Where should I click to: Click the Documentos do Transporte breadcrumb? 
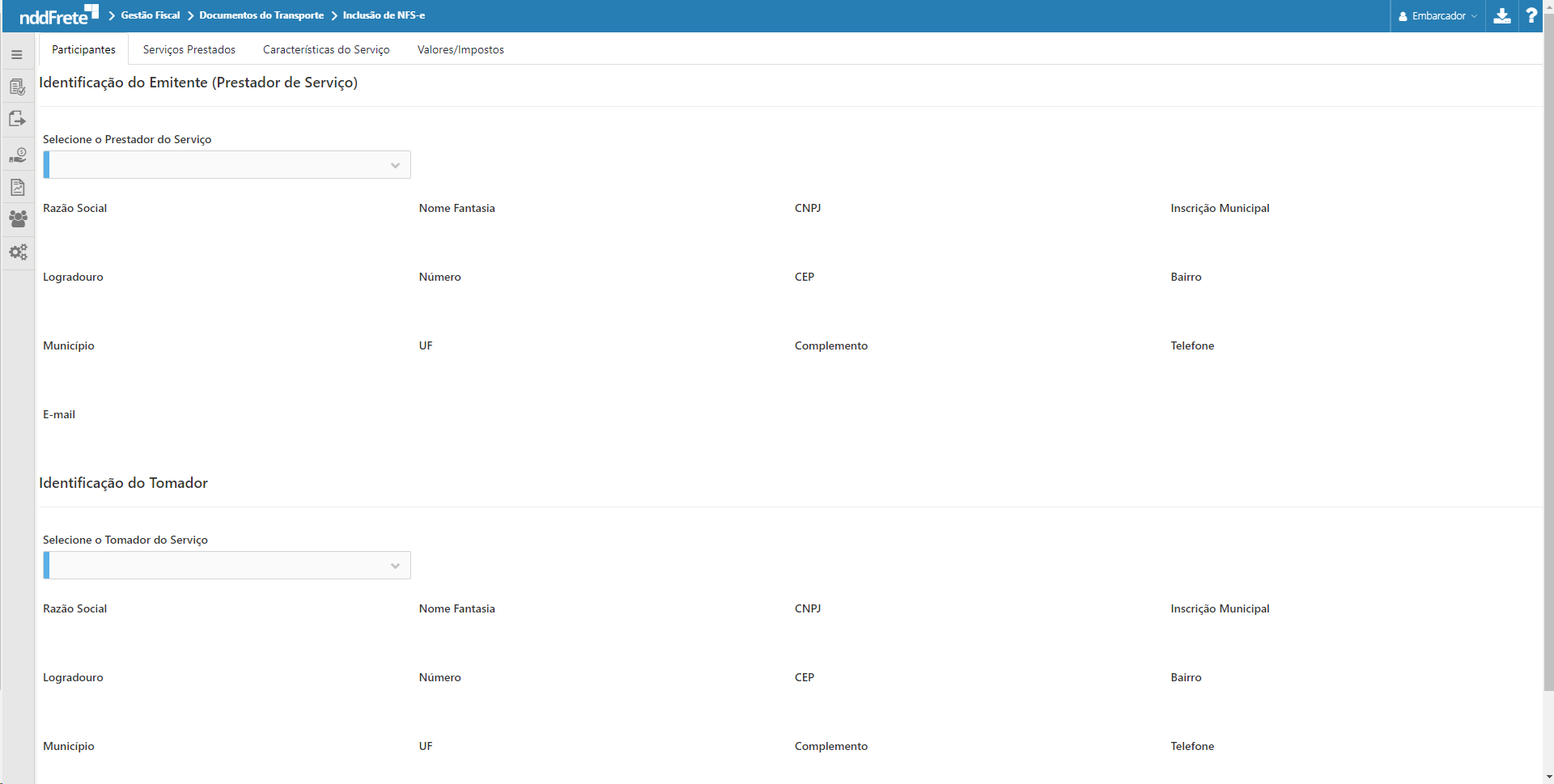(x=261, y=15)
